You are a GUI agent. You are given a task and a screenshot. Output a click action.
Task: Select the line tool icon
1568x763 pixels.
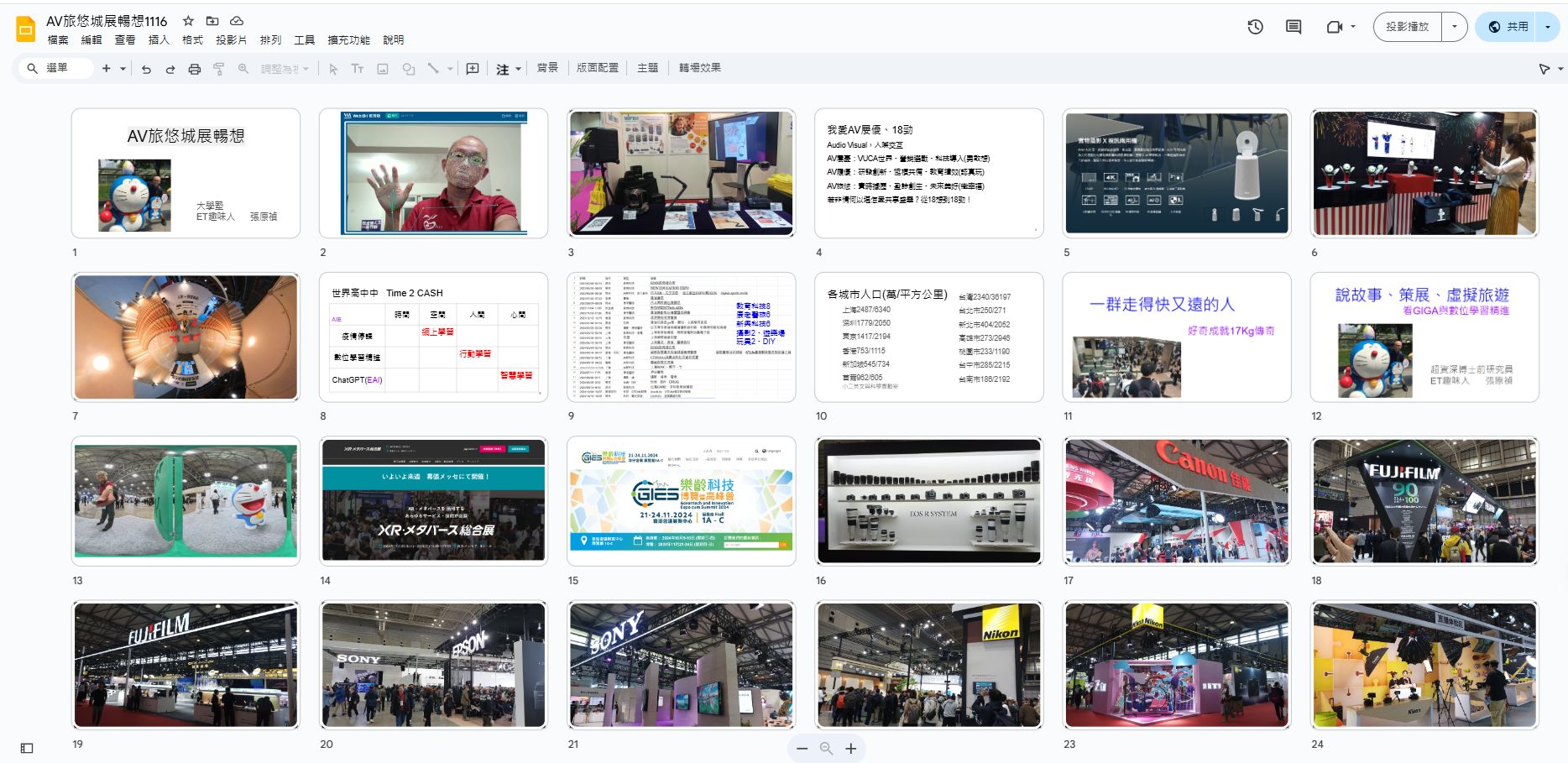[433, 69]
